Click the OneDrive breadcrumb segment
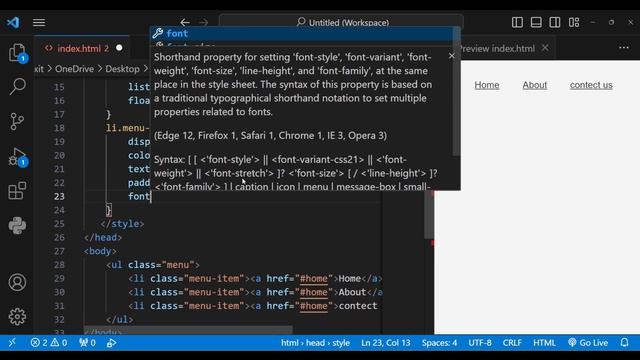Viewport: 640px width, 360px height. [74, 69]
